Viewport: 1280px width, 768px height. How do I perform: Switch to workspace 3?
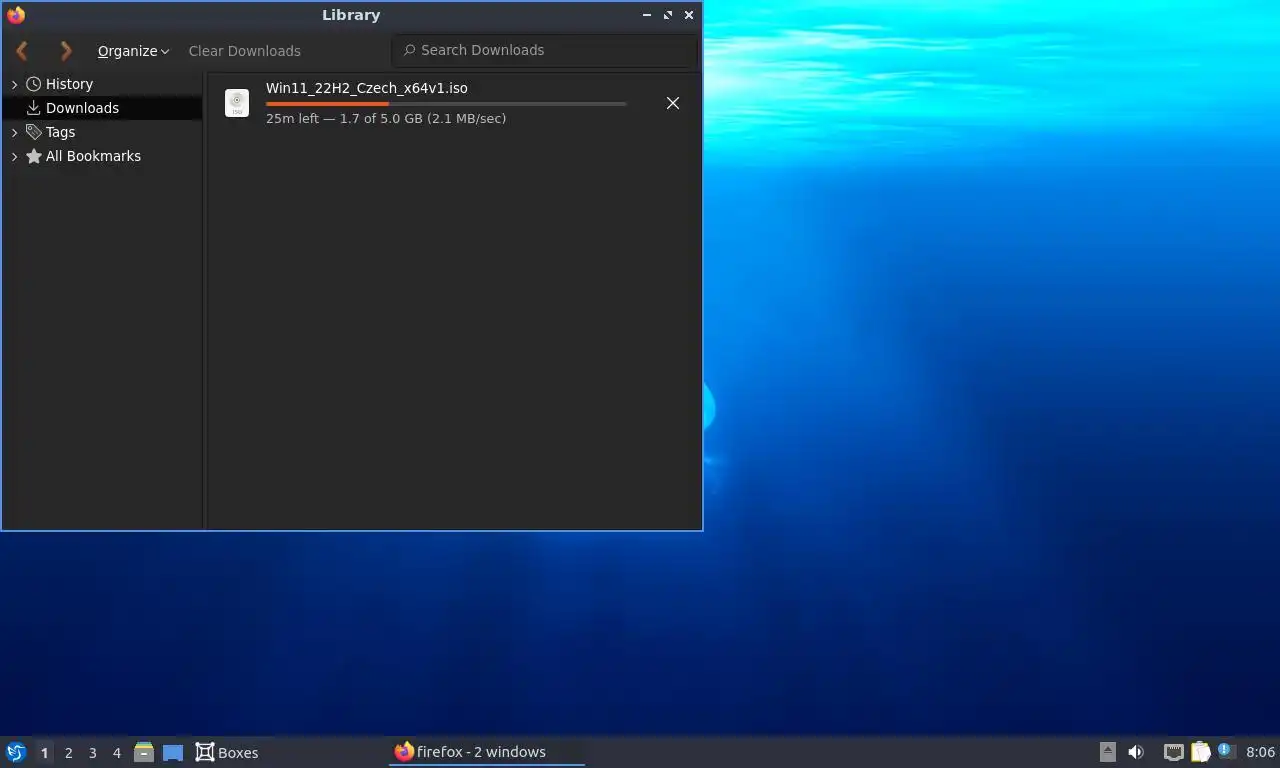[x=92, y=753]
